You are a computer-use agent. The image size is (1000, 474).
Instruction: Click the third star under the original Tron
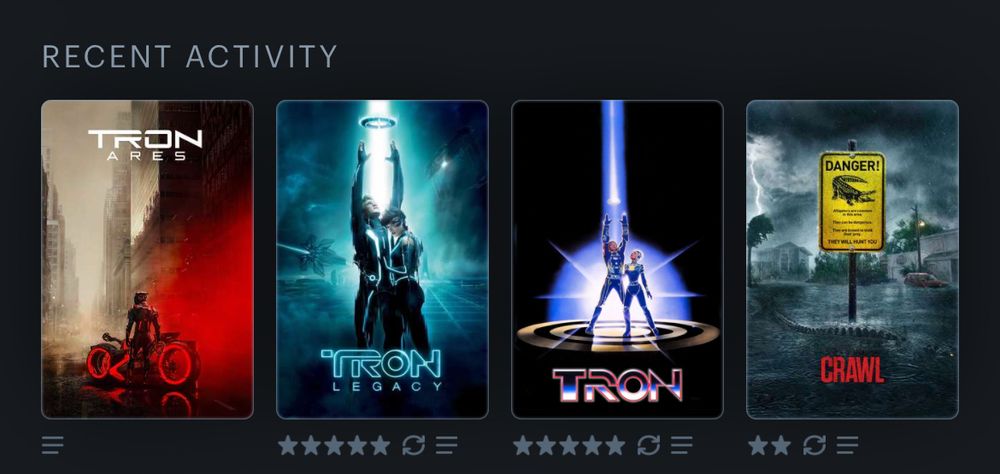(570, 445)
